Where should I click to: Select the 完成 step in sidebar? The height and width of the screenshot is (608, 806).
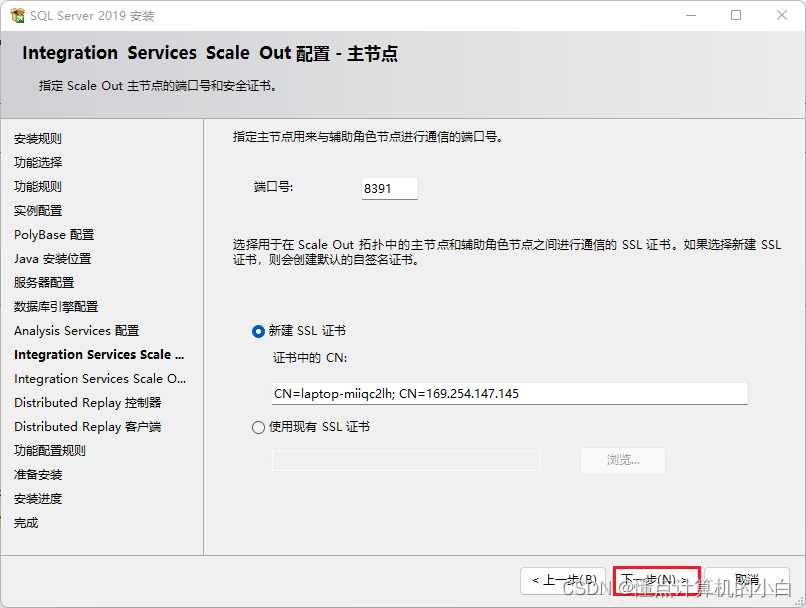click(26, 523)
